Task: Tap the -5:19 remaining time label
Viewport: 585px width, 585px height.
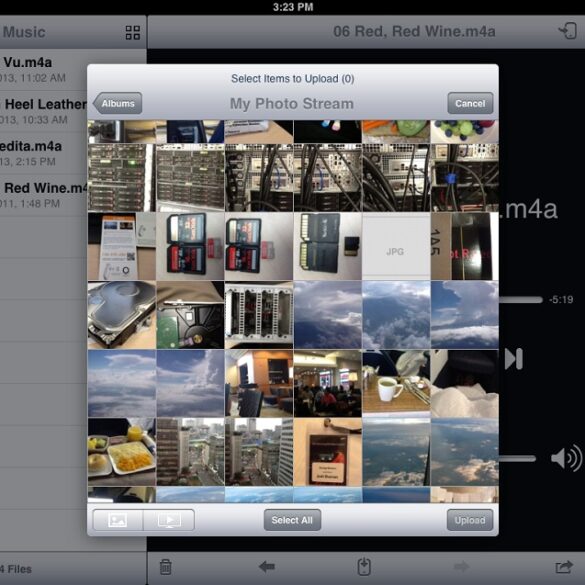Action: point(561,300)
